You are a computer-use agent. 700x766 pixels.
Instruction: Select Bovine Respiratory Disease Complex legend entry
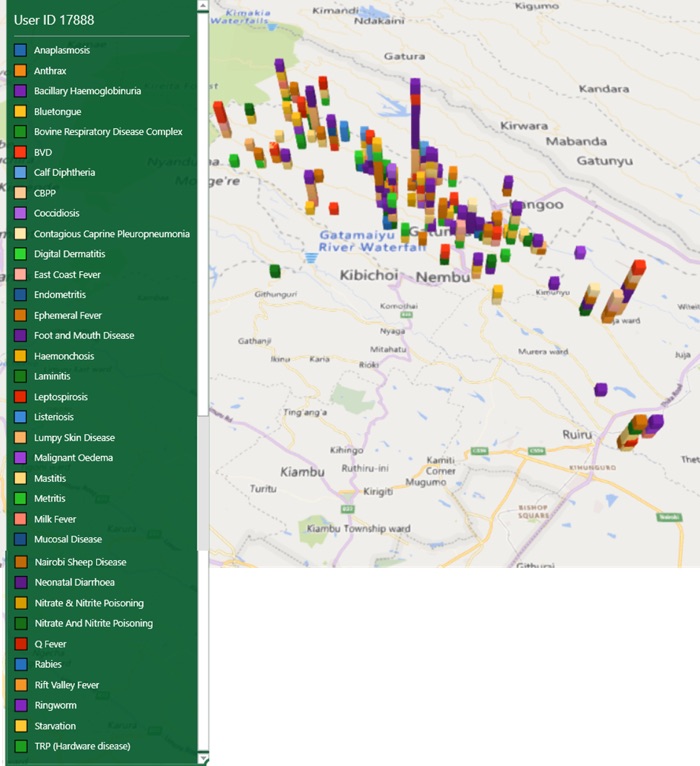click(98, 131)
